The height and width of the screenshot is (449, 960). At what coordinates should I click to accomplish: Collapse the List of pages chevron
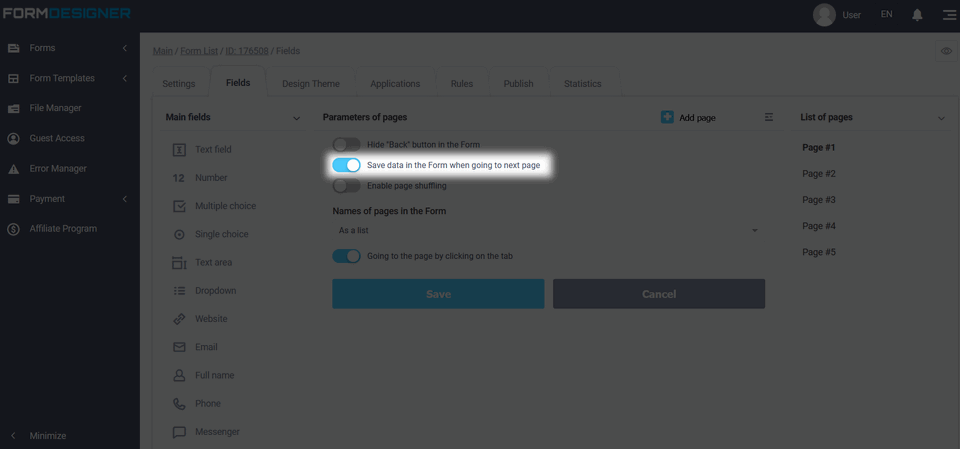pyautogui.click(x=942, y=118)
